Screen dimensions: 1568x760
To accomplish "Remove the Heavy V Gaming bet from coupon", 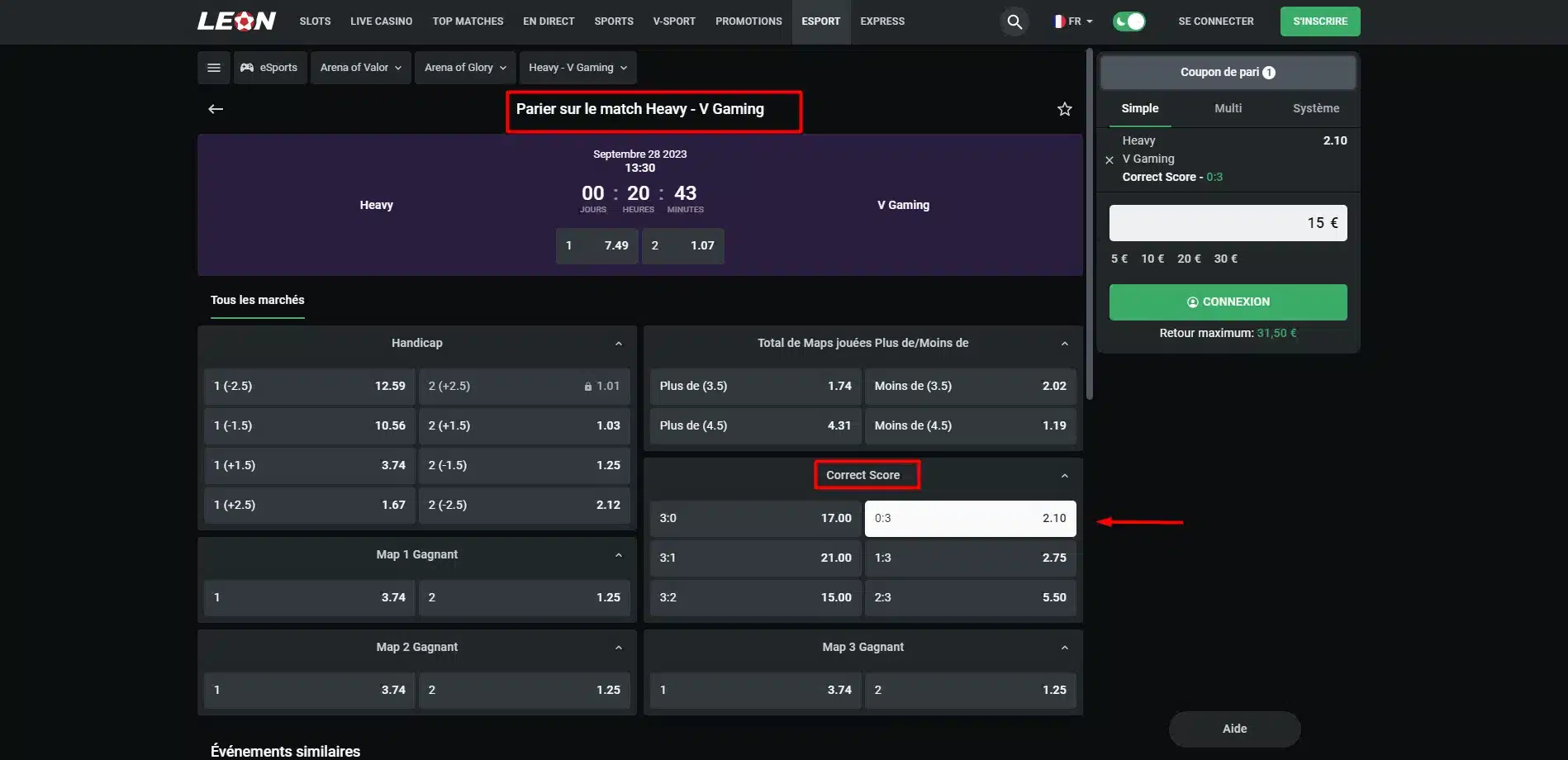I will click(1109, 159).
